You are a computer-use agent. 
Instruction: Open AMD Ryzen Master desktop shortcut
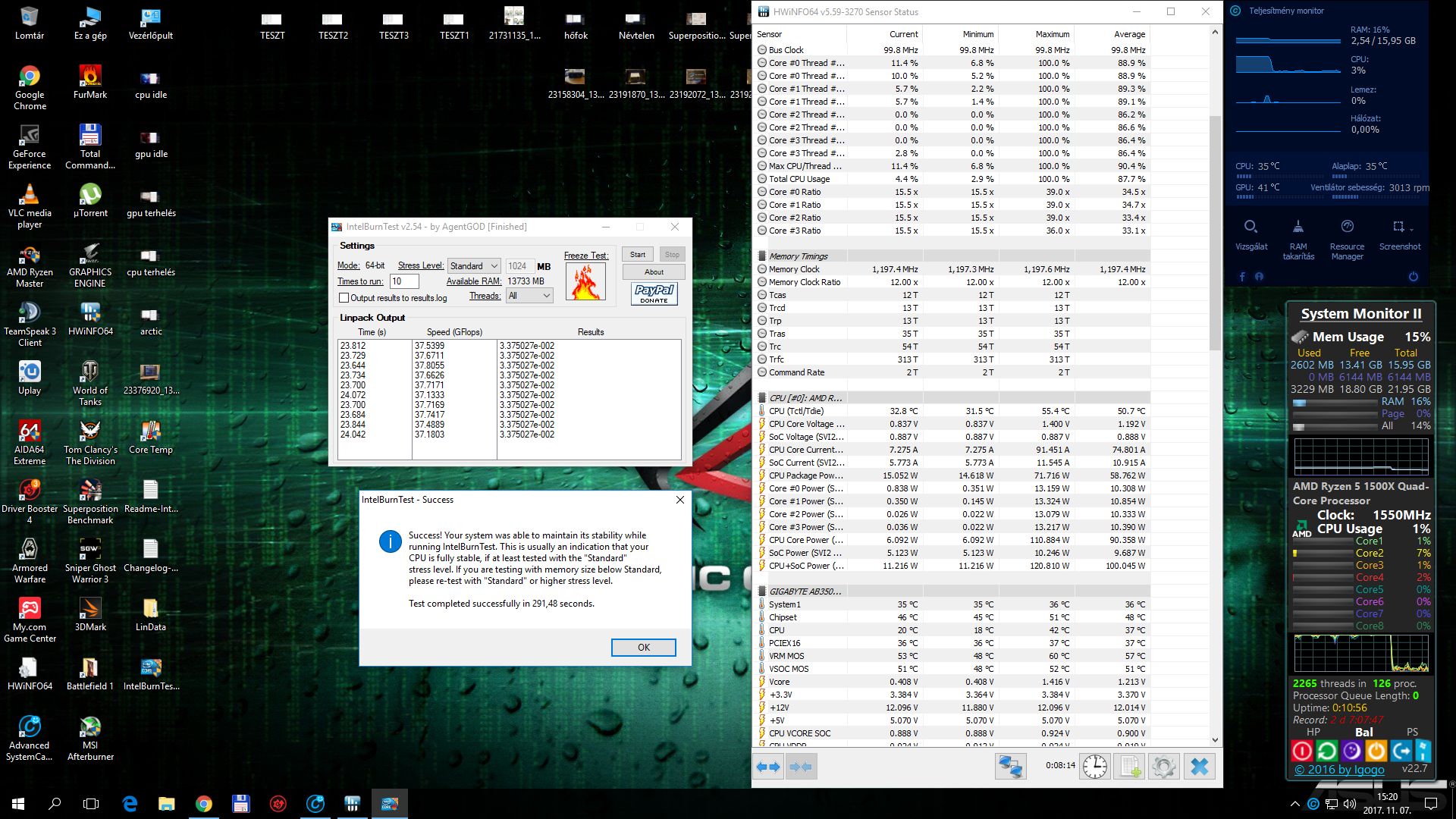30,265
